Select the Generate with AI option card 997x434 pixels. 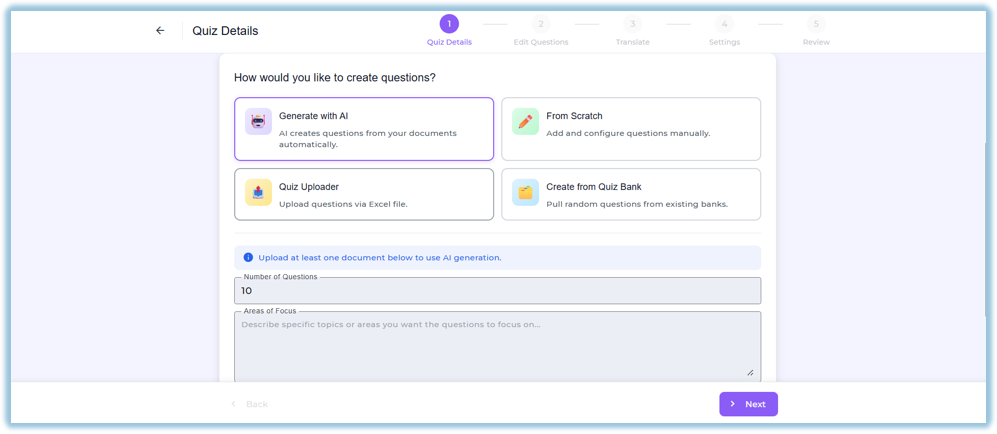(x=364, y=129)
